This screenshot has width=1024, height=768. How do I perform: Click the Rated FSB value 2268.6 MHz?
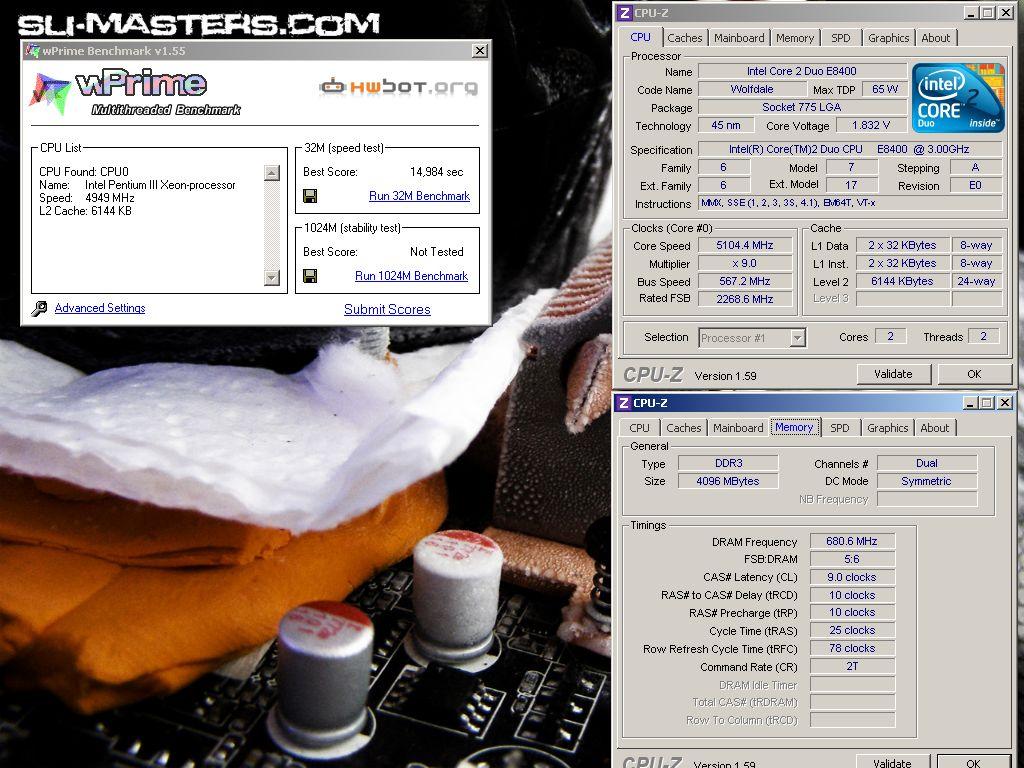coord(744,299)
